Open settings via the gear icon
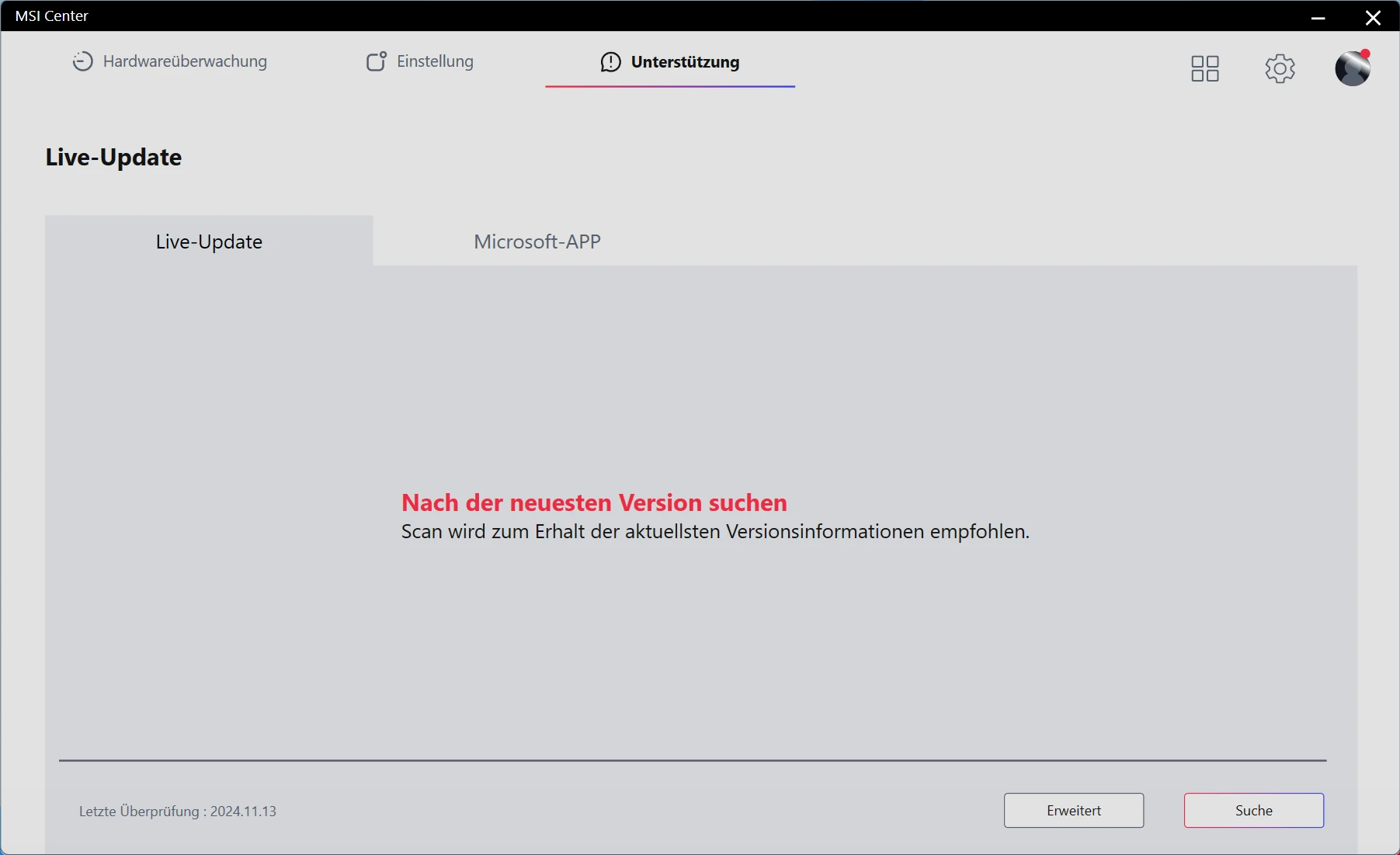Viewport: 1400px width, 855px height. tap(1280, 68)
